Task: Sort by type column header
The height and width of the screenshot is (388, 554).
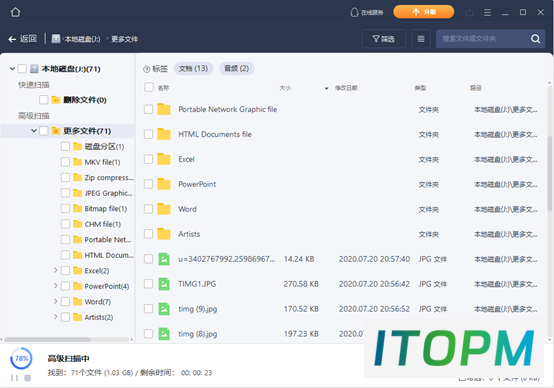Action: [420, 88]
